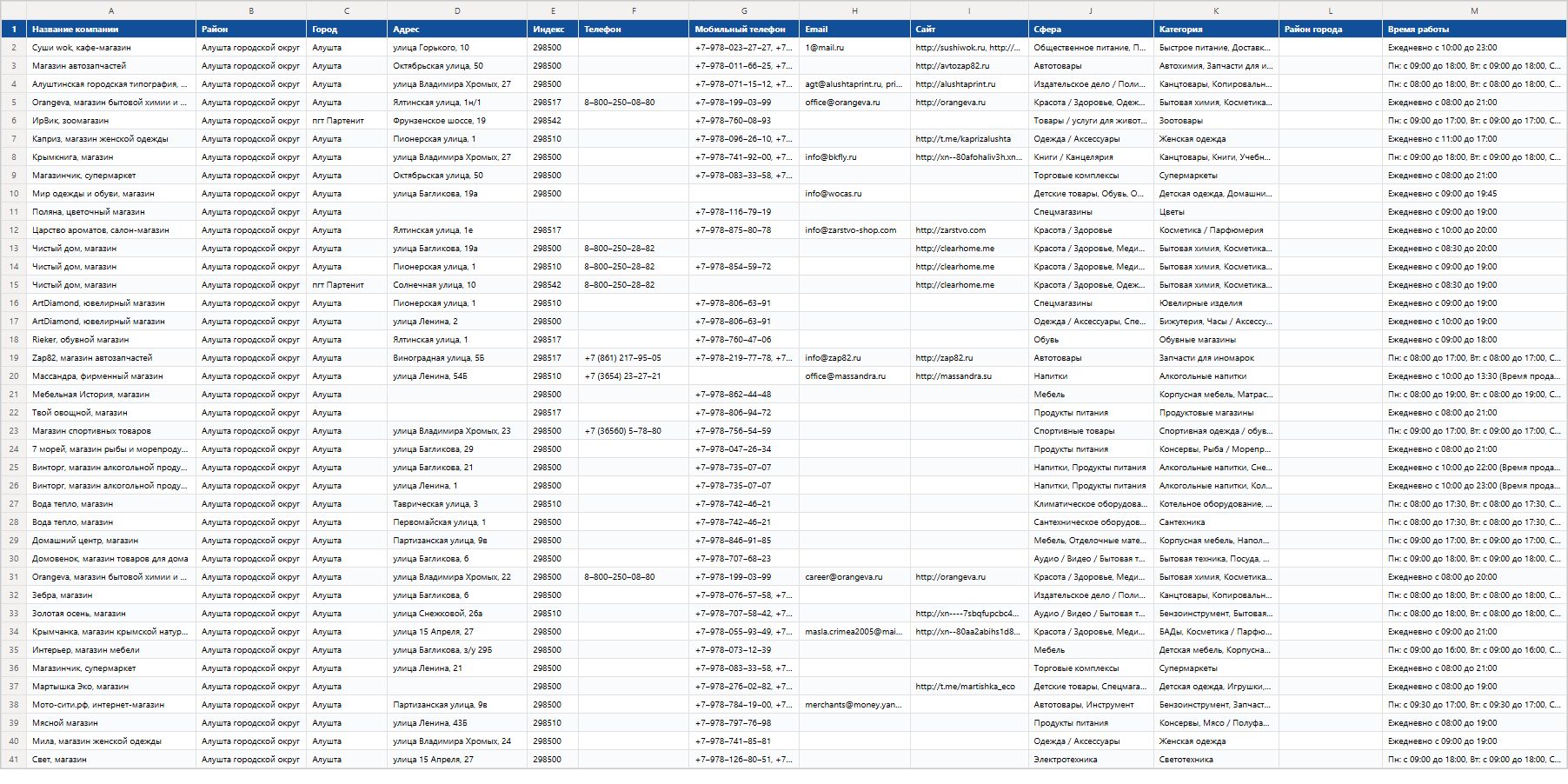The height and width of the screenshot is (784, 1568).
Task: Select address cell 'Таврическая улица, 3'
Action: point(457,504)
